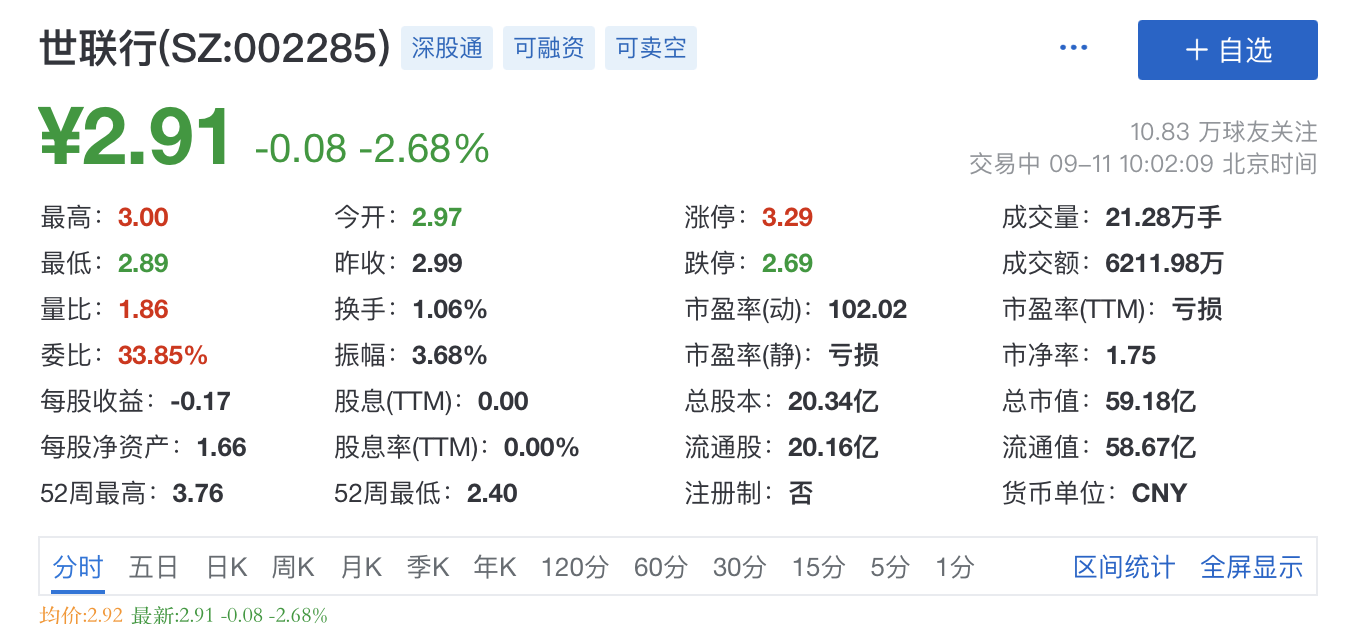Click the 最低 value 2.89
Screen dimensions: 1354x624
point(143,263)
